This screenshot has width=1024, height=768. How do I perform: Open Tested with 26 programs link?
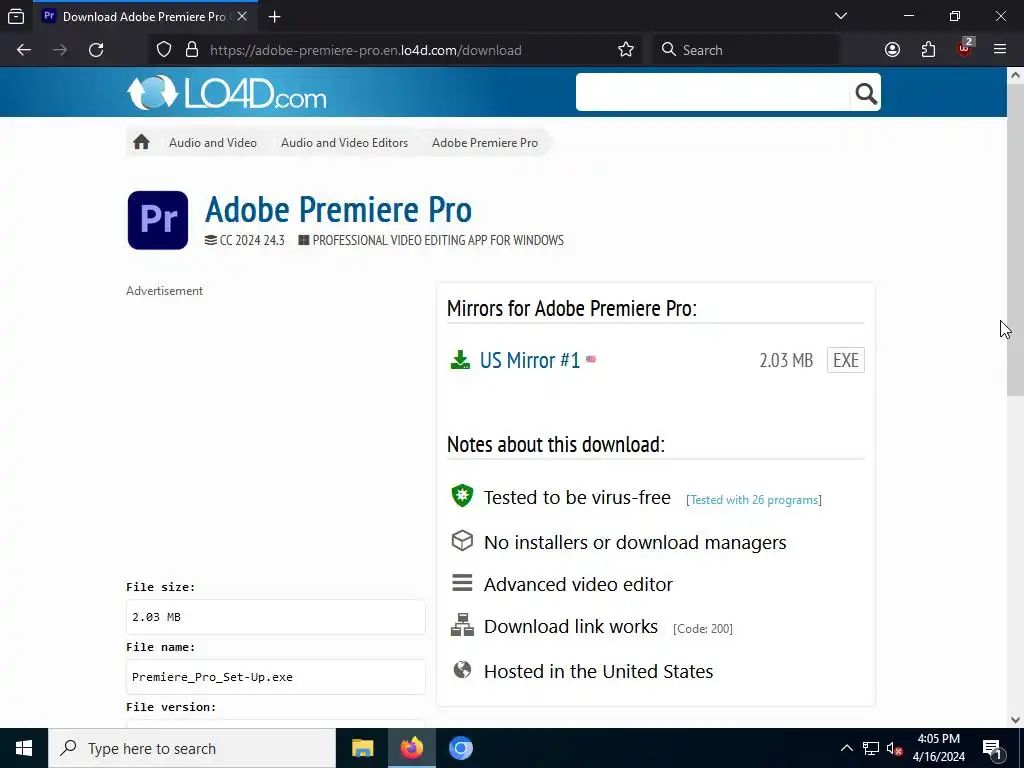pos(754,500)
